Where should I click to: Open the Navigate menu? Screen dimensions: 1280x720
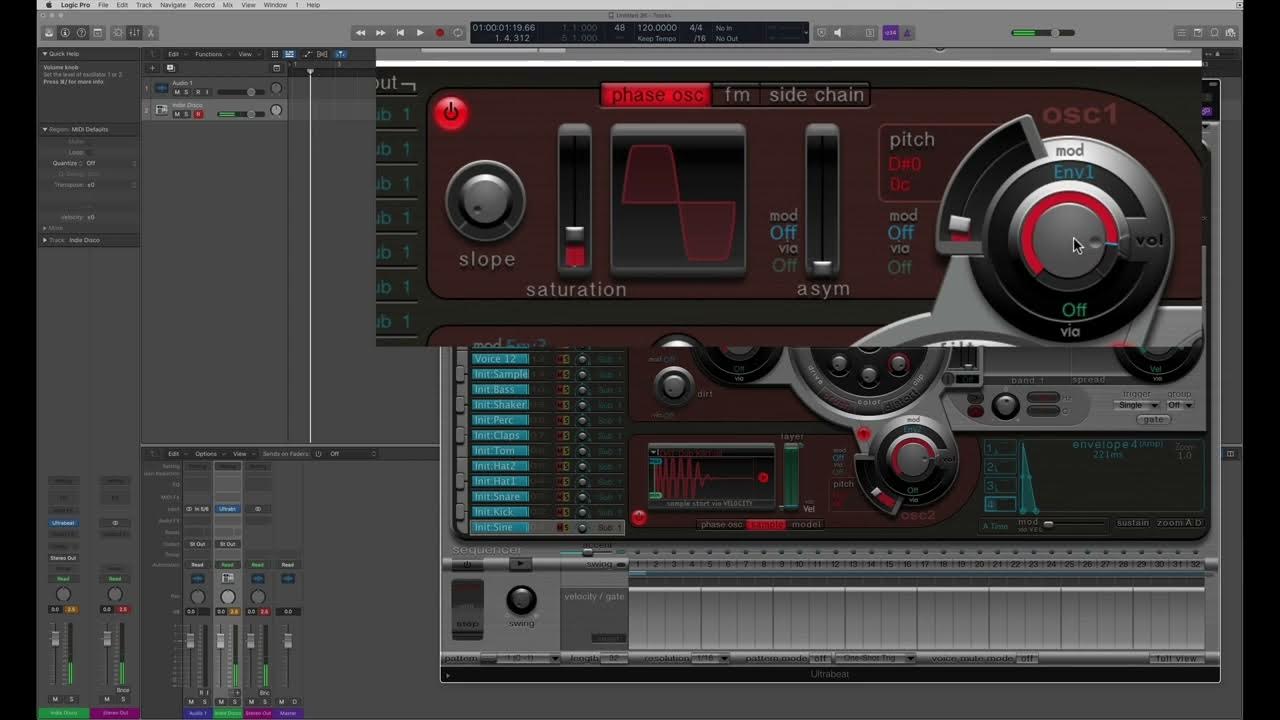tap(173, 5)
